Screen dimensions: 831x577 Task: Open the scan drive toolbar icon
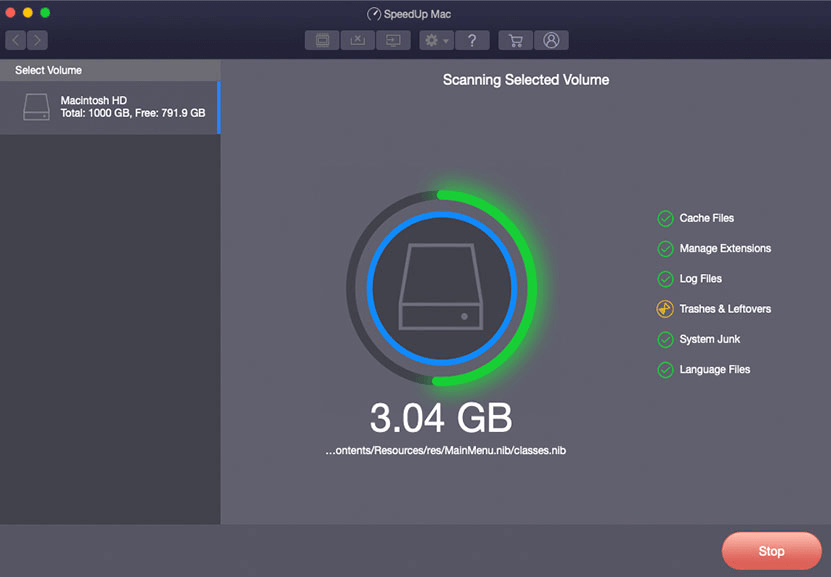coord(320,40)
